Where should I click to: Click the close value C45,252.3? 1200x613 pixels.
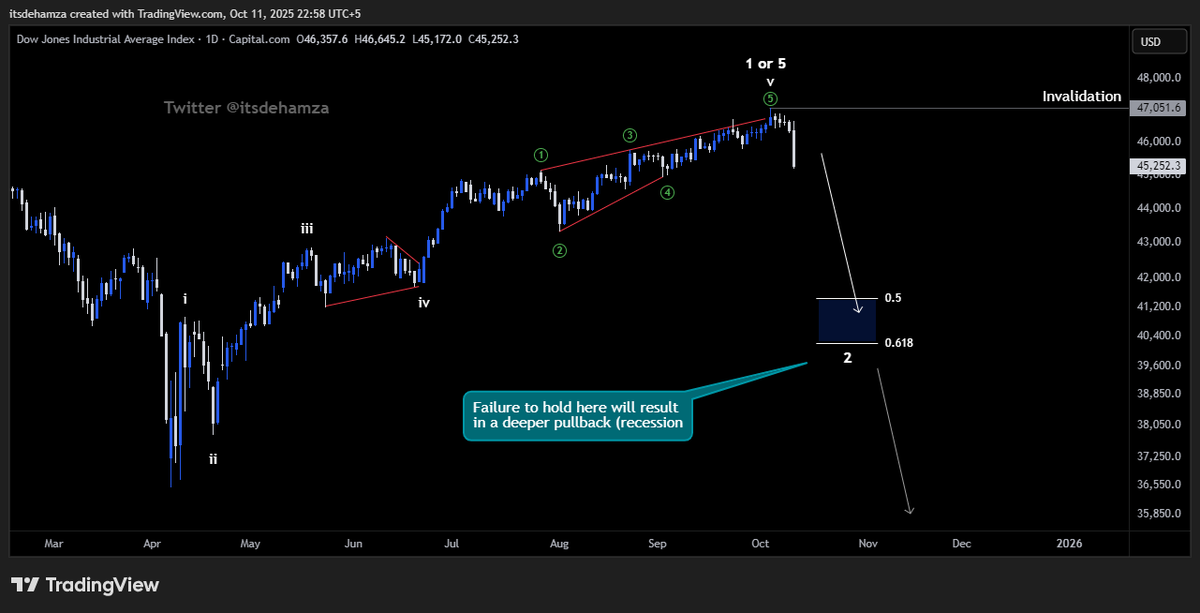[x=493, y=39]
